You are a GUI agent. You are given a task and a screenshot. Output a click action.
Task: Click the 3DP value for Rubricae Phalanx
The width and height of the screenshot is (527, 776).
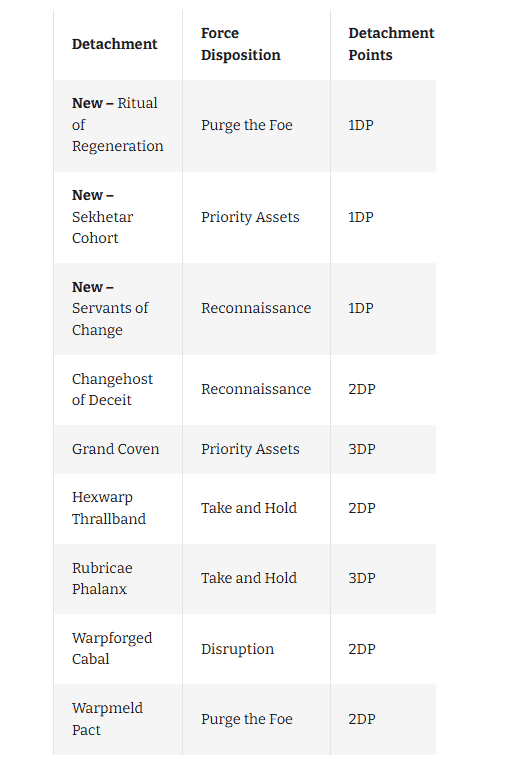pos(362,578)
